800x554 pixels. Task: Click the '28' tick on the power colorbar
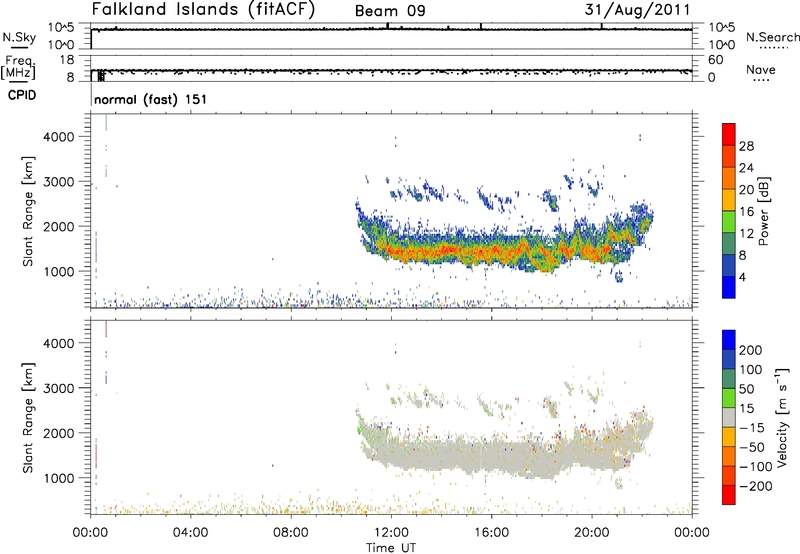coord(746,146)
